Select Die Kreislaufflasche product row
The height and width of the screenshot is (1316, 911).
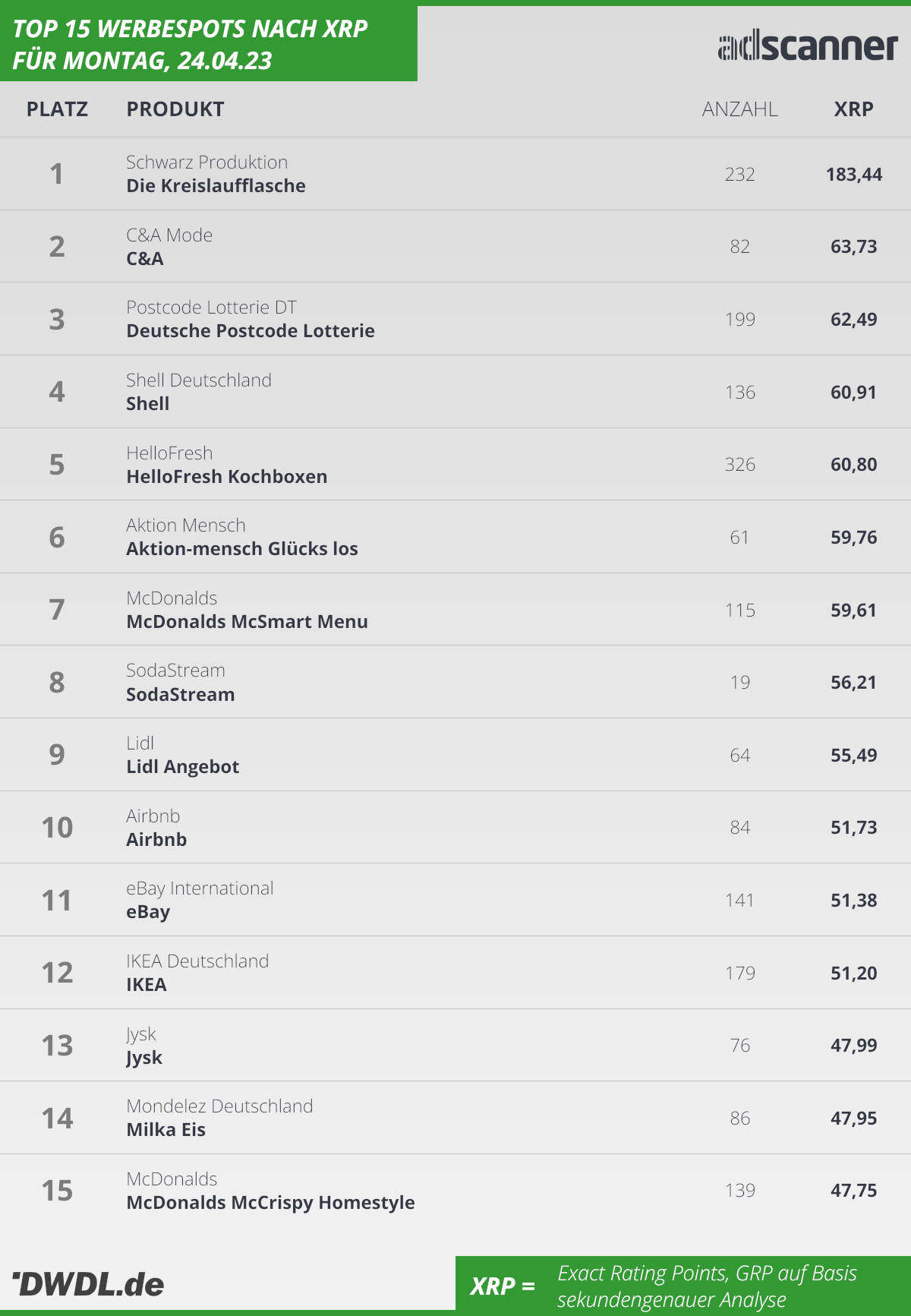point(455,174)
